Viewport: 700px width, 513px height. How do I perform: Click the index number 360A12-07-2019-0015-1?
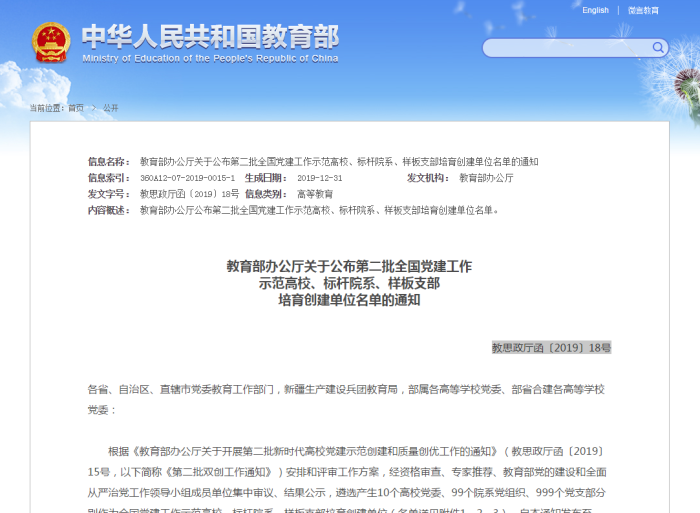point(188,178)
